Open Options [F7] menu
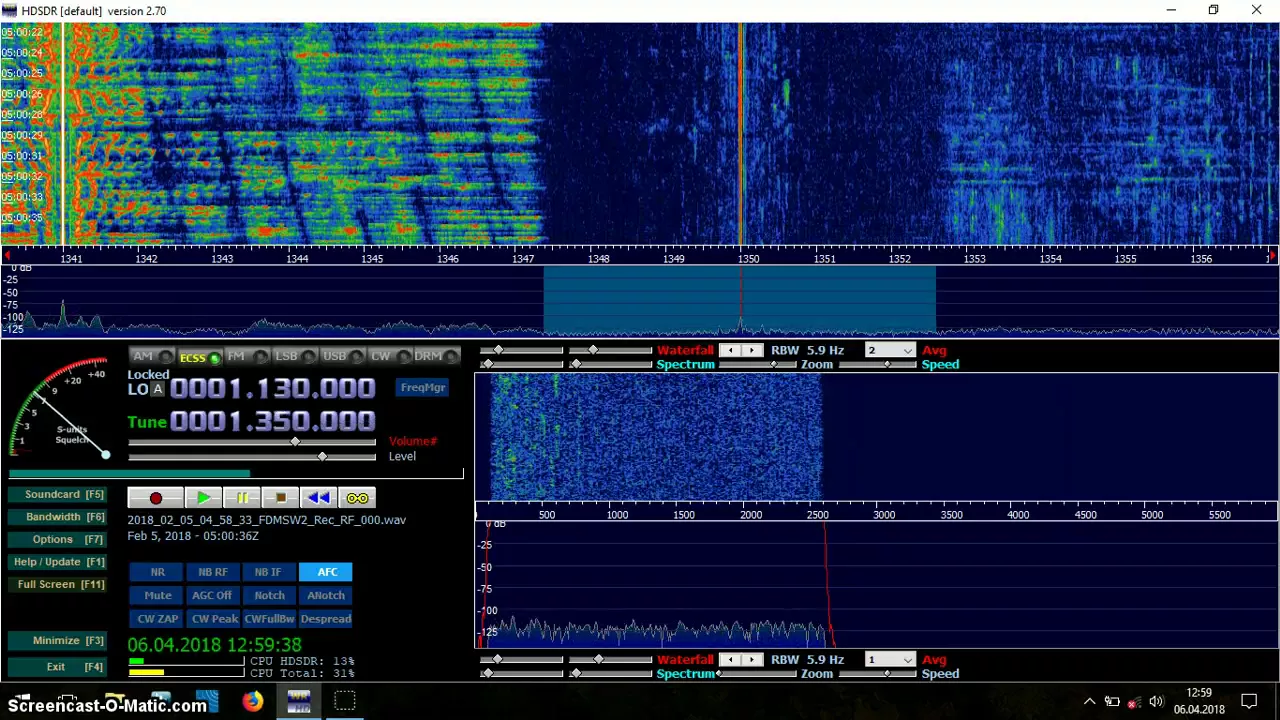 coord(57,539)
